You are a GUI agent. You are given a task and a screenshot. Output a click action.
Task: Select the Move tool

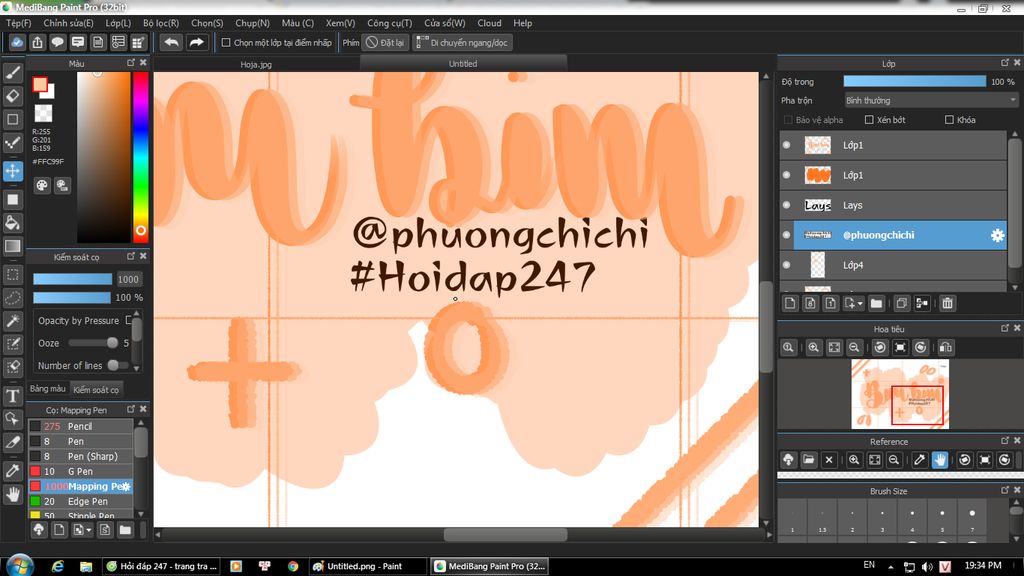pos(12,171)
